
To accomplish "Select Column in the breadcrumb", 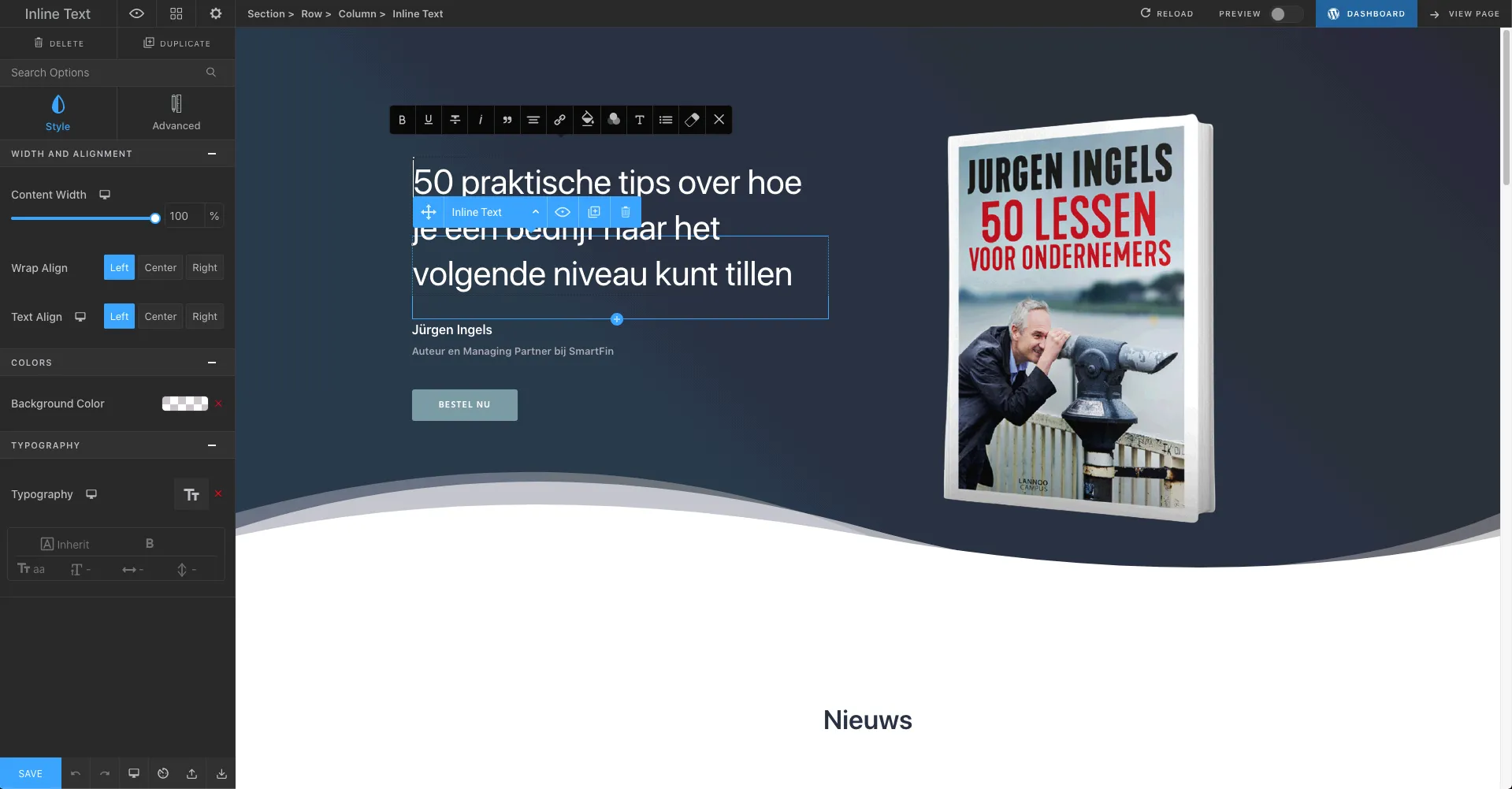I will click(x=357, y=13).
